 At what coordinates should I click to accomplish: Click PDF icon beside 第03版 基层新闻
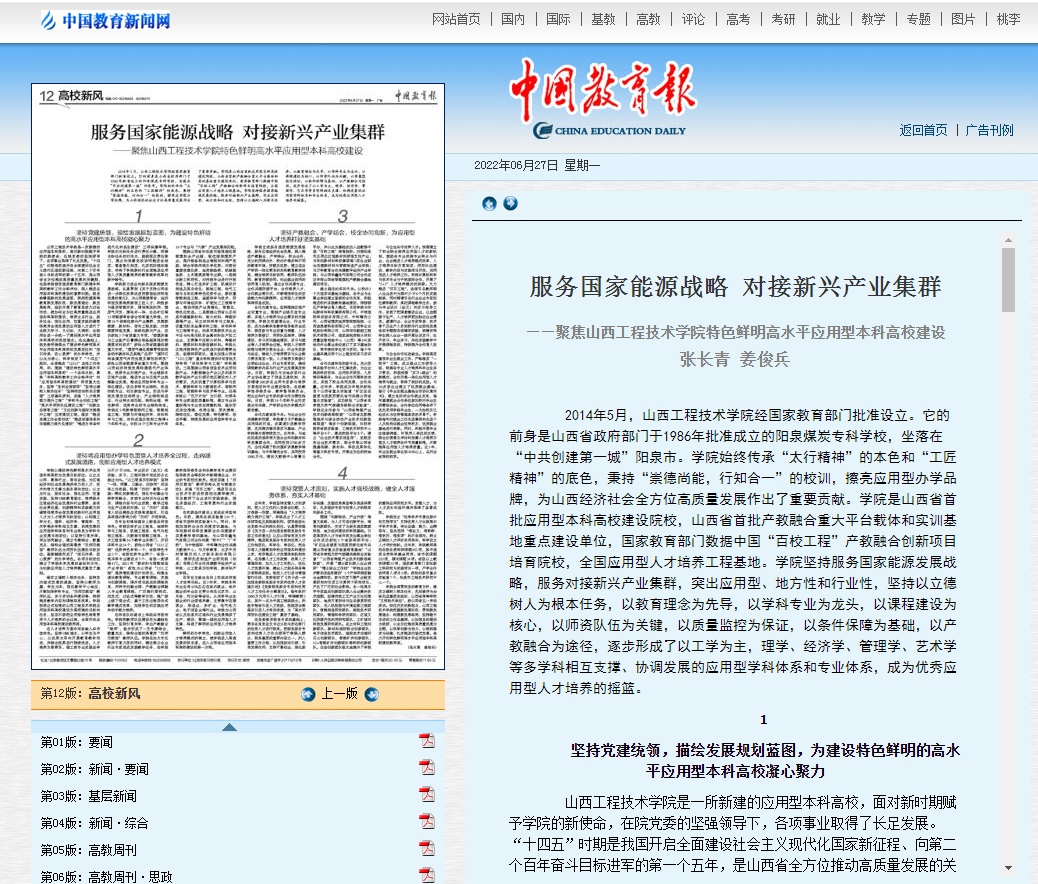coord(427,795)
